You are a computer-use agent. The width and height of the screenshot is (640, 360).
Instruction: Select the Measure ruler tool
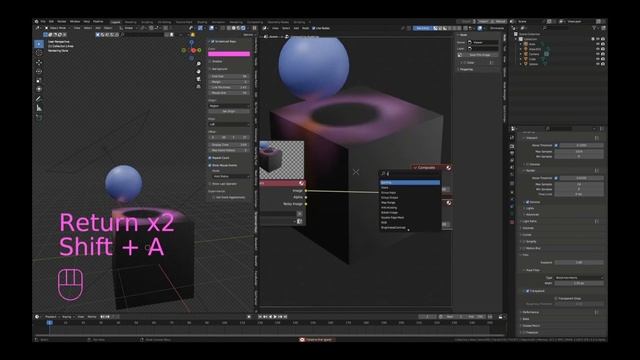[39, 108]
